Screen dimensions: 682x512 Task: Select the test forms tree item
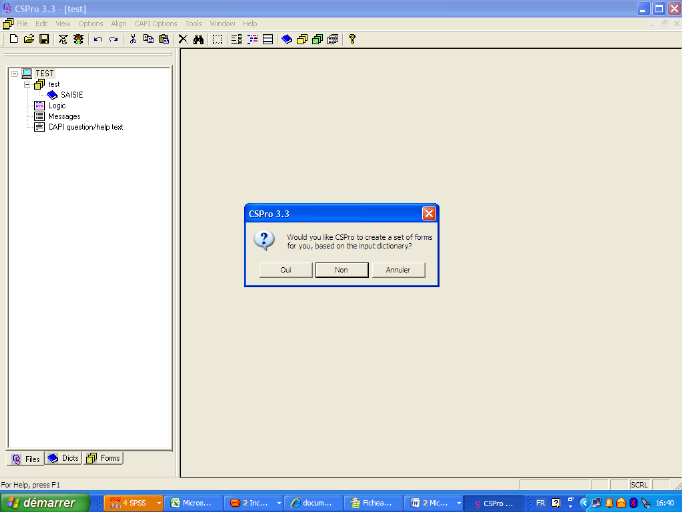(54, 84)
